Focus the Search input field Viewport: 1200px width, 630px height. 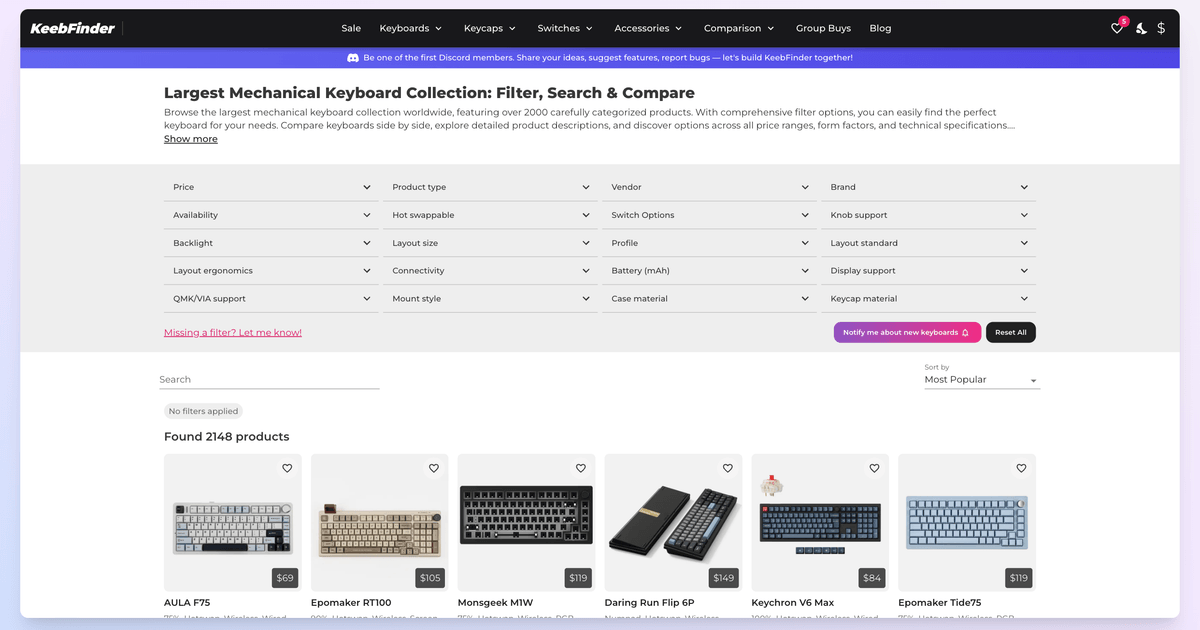click(270, 380)
